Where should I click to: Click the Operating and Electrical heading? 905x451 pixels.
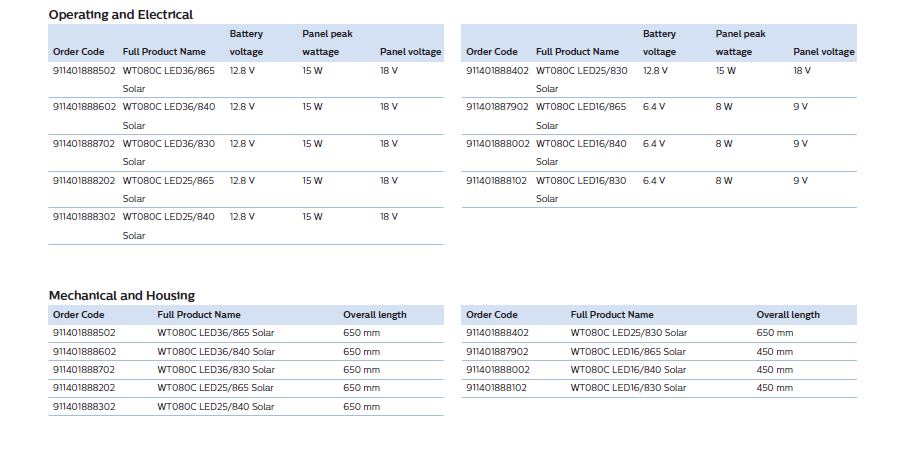pyautogui.click(x=121, y=14)
